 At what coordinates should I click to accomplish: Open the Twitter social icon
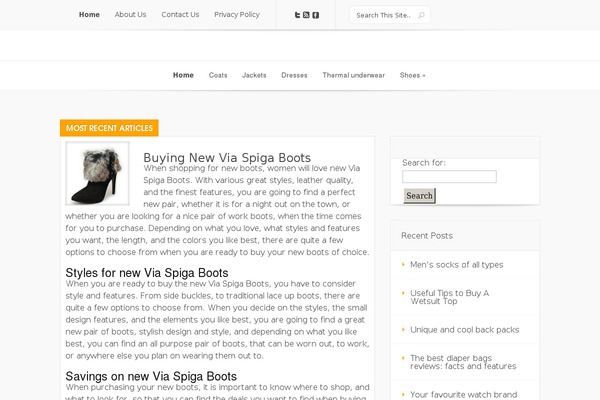[297, 15]
